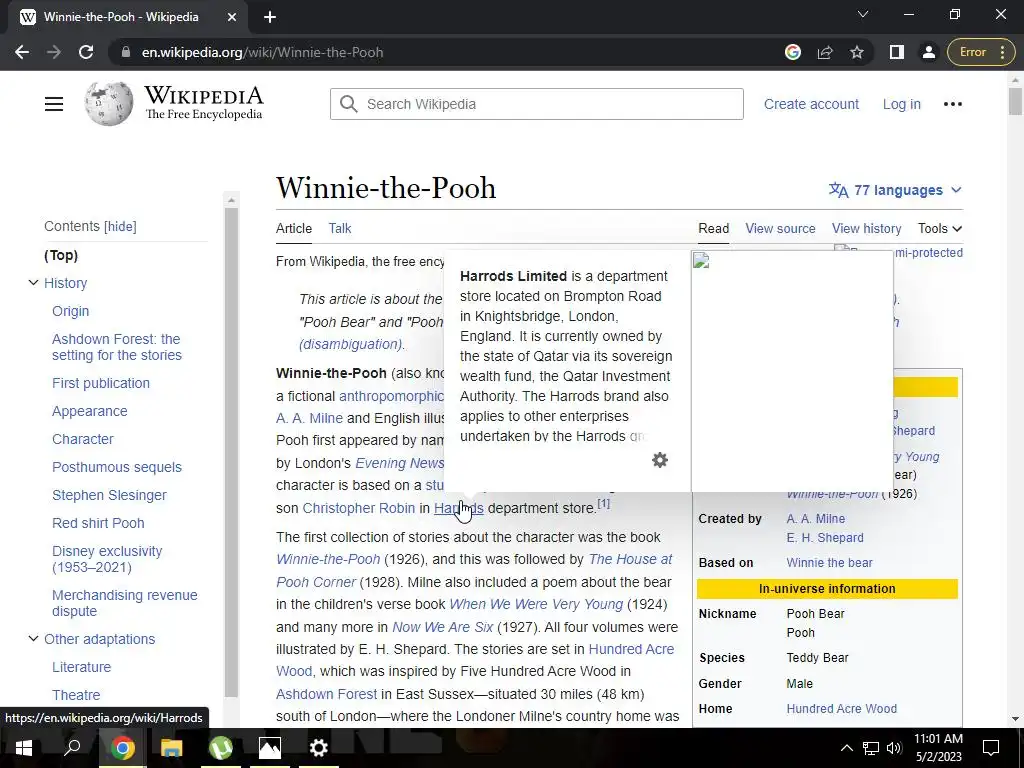Click the site lock icon in address bar
Image resolution: width=1024 pixels, height=768 pixels.
126,52
